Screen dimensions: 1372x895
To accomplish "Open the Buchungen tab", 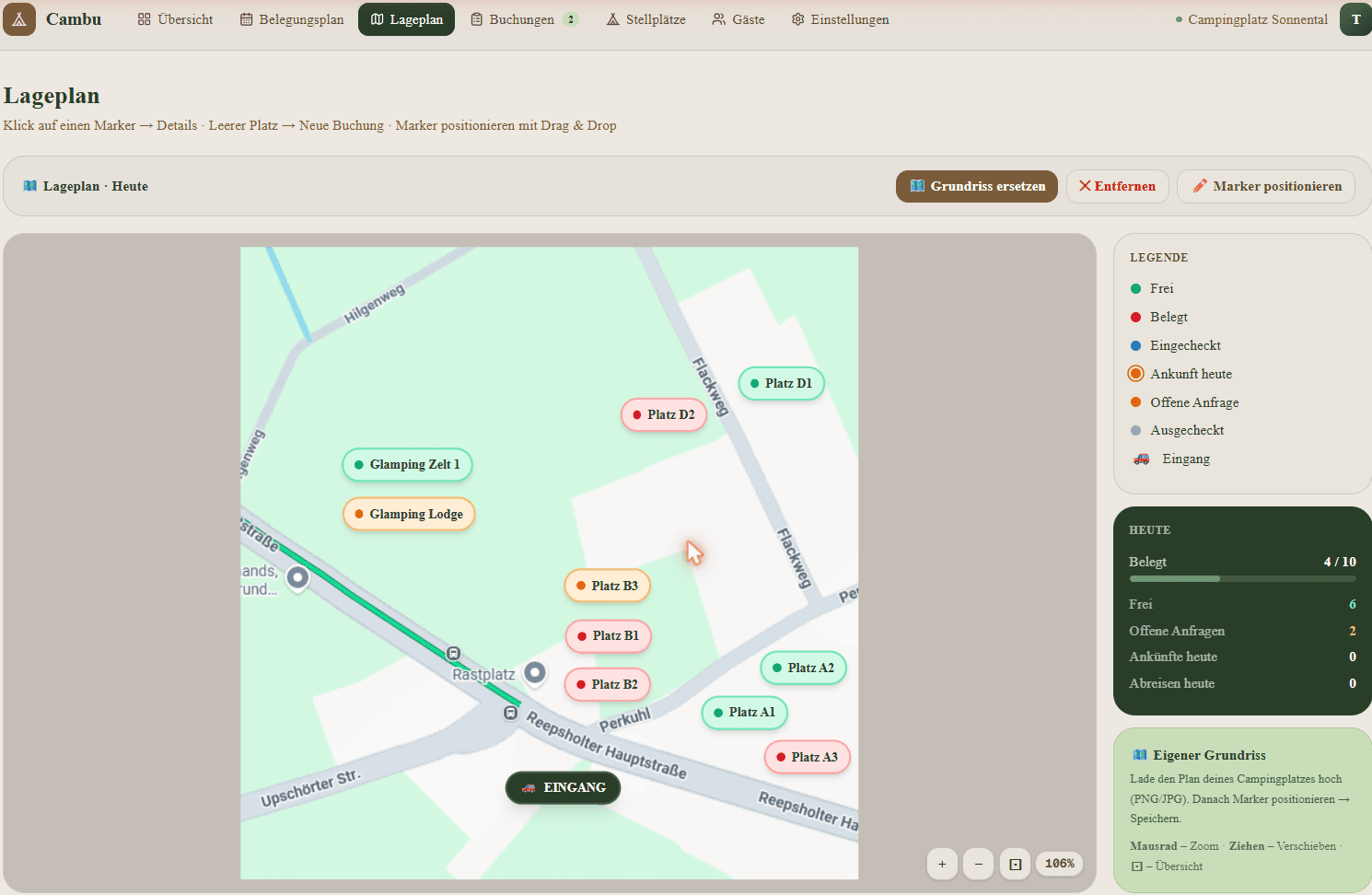I will click(x=523, y=19).
